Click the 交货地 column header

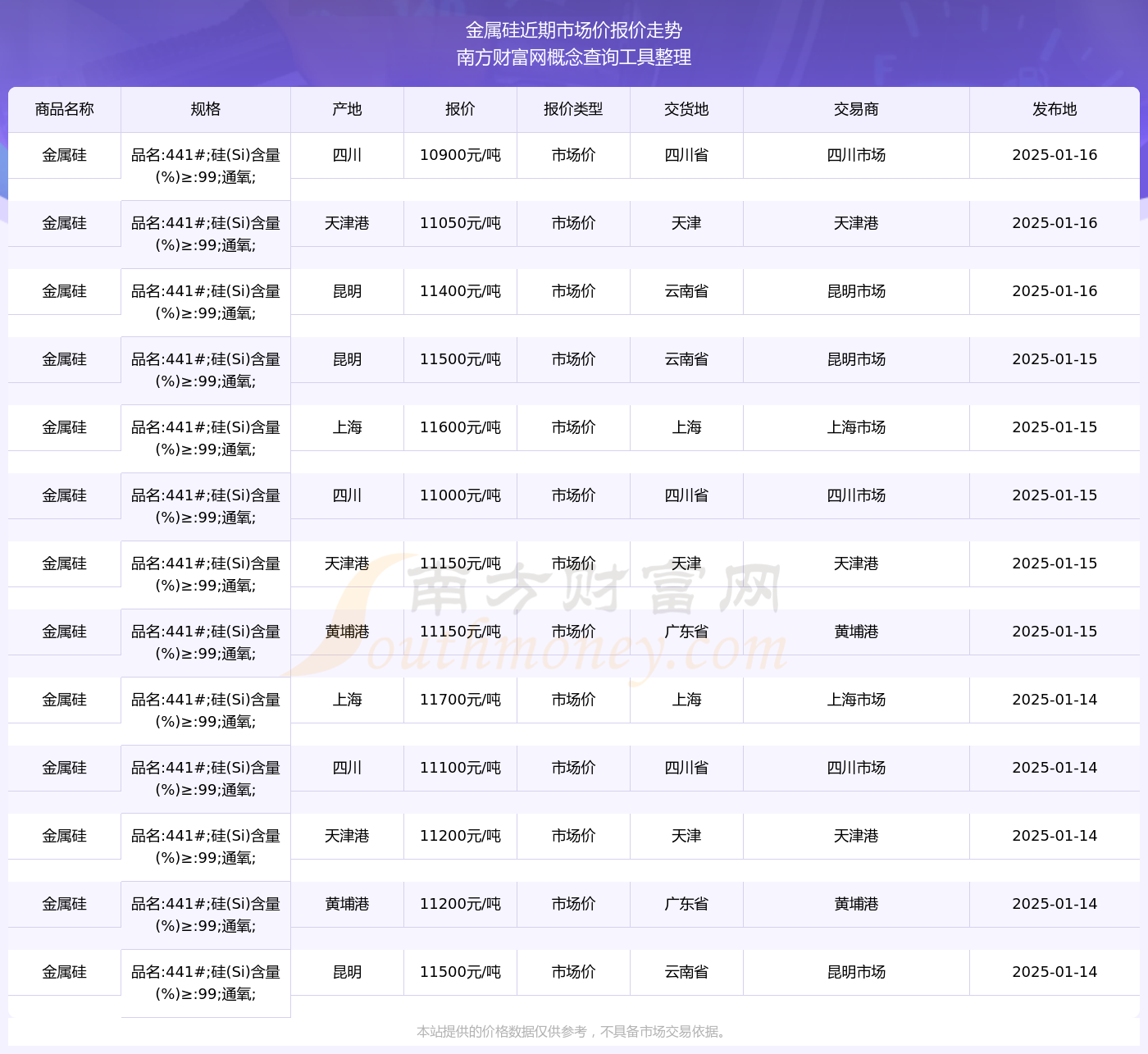coord(687,109)
